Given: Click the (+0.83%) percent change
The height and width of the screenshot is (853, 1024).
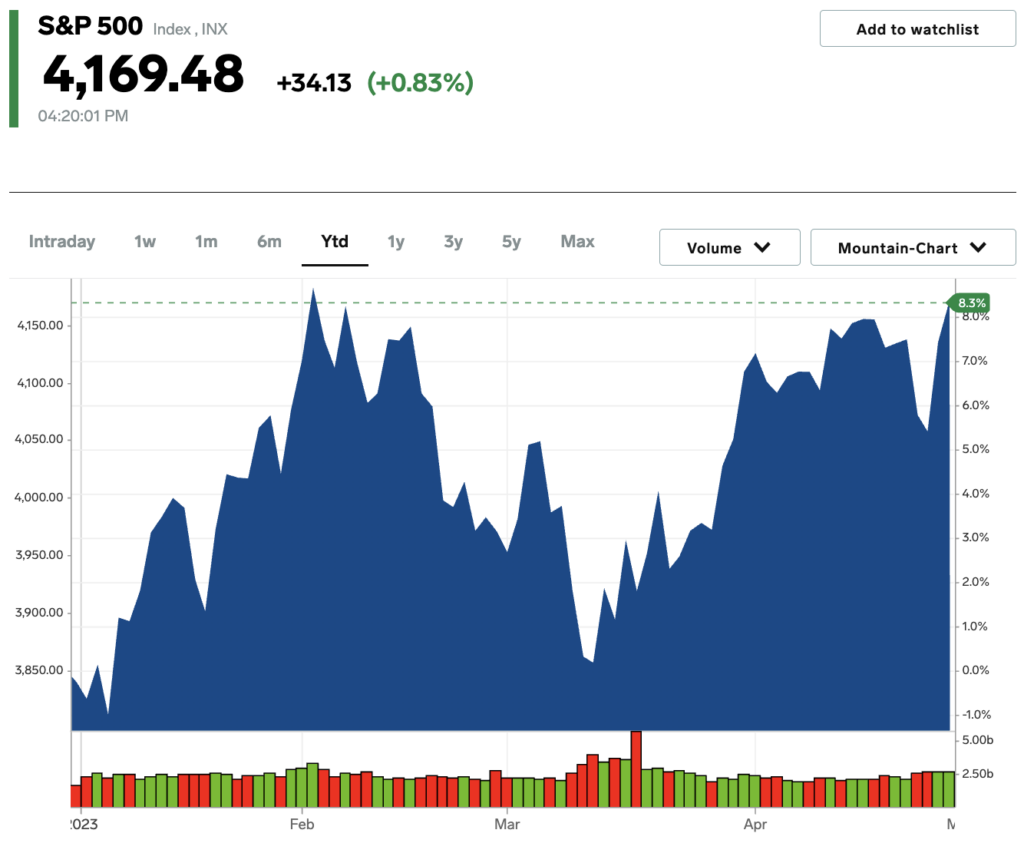Looking at the screenshot, I should point(420,83).
